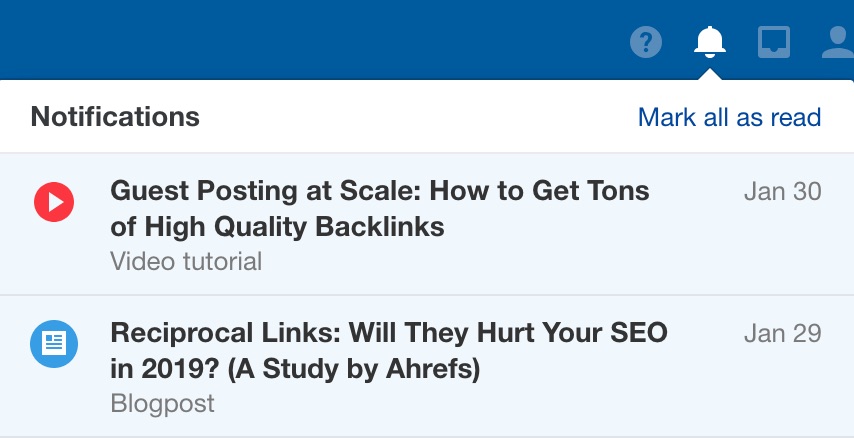Click empty area of the blue header bar
The image size is (854, 438).
coord(300,40)
